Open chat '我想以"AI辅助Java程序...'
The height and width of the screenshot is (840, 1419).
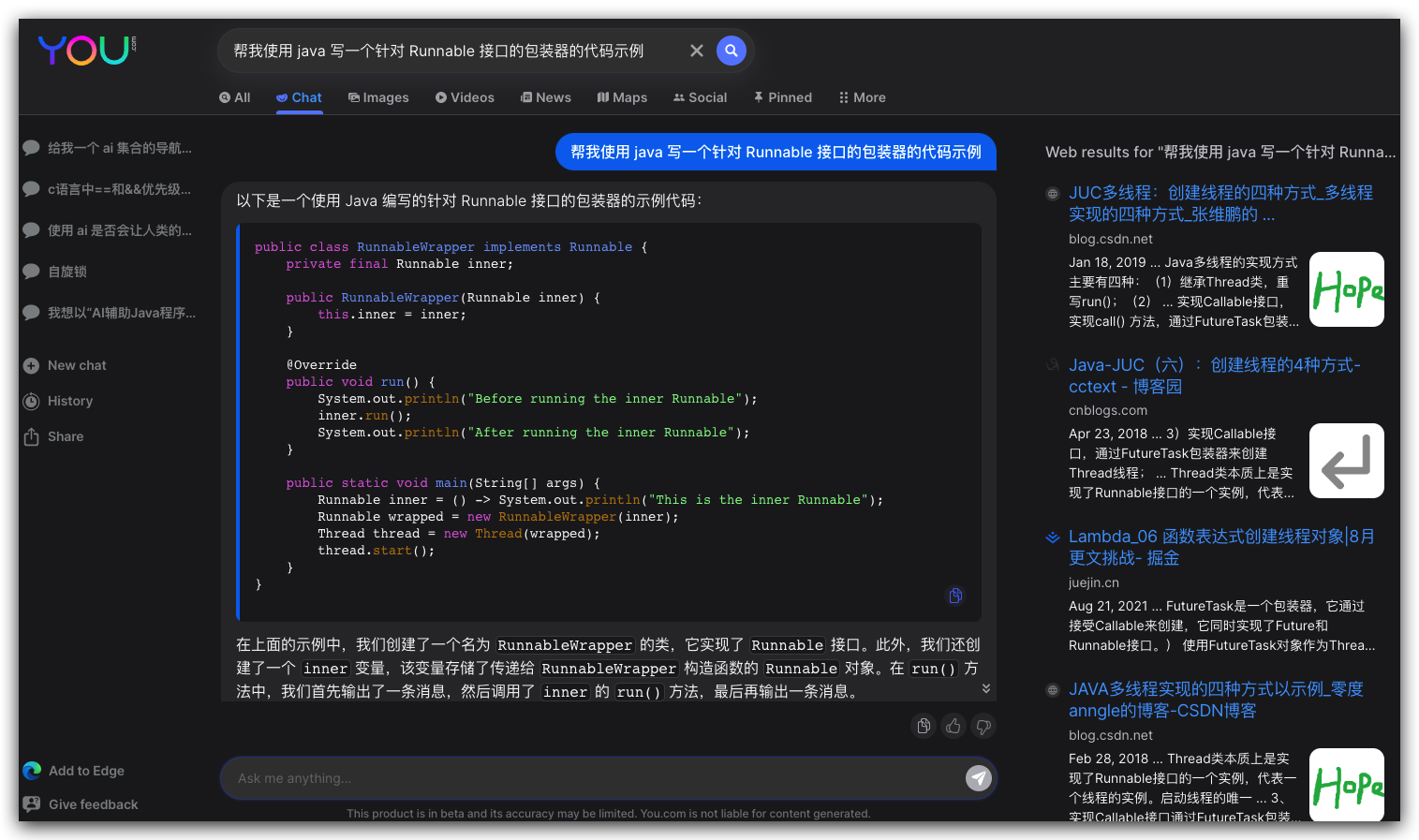tap(109, 313)
